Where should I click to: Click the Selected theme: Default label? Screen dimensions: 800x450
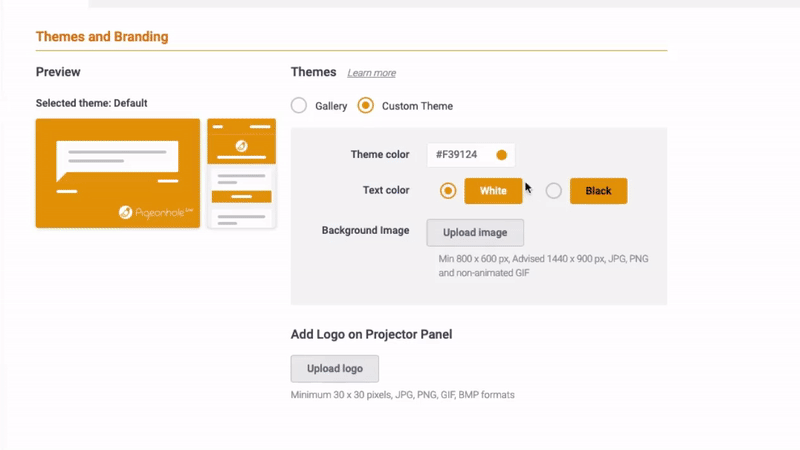91,103
